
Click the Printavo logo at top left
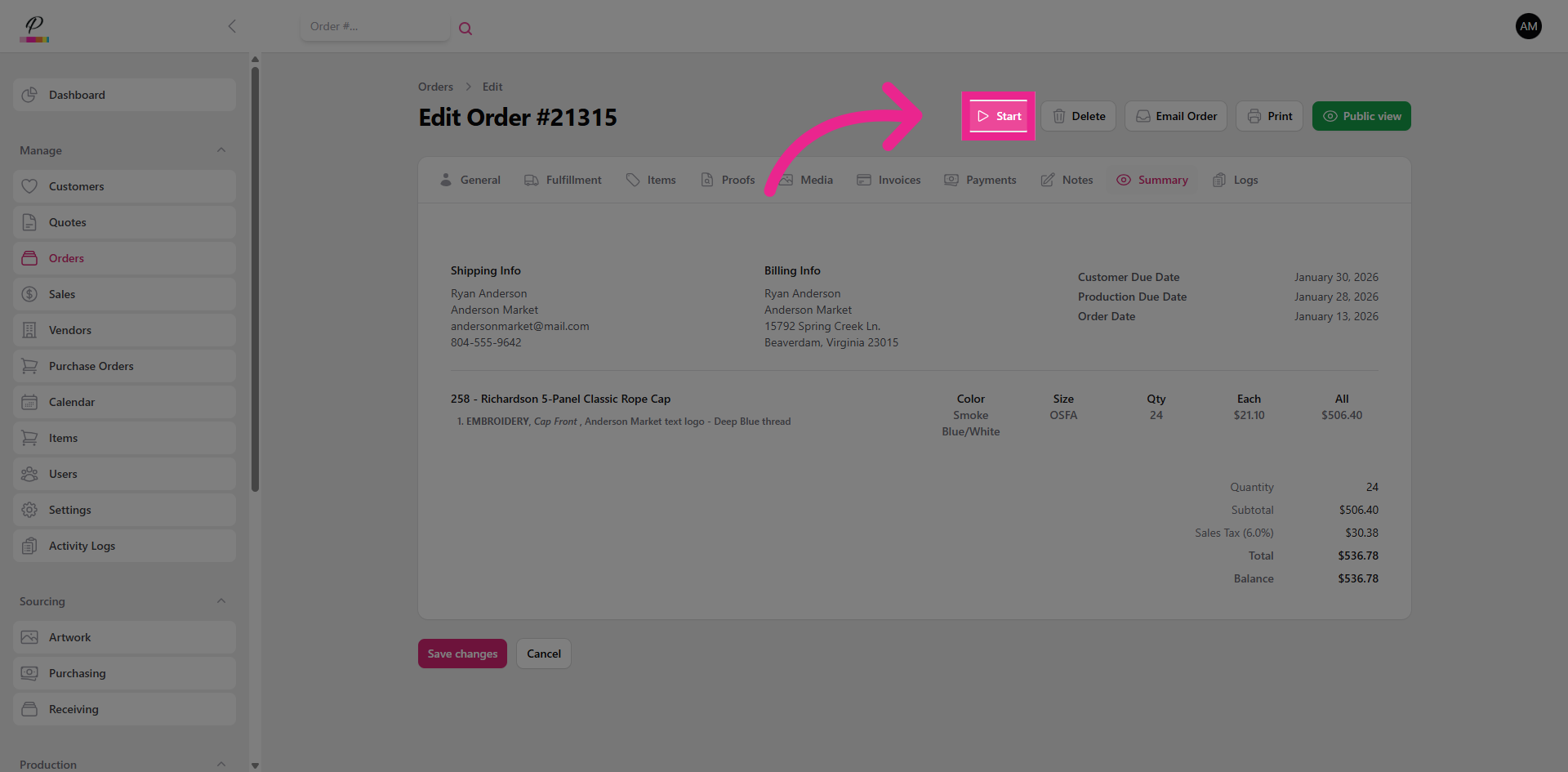pos(34,28)
